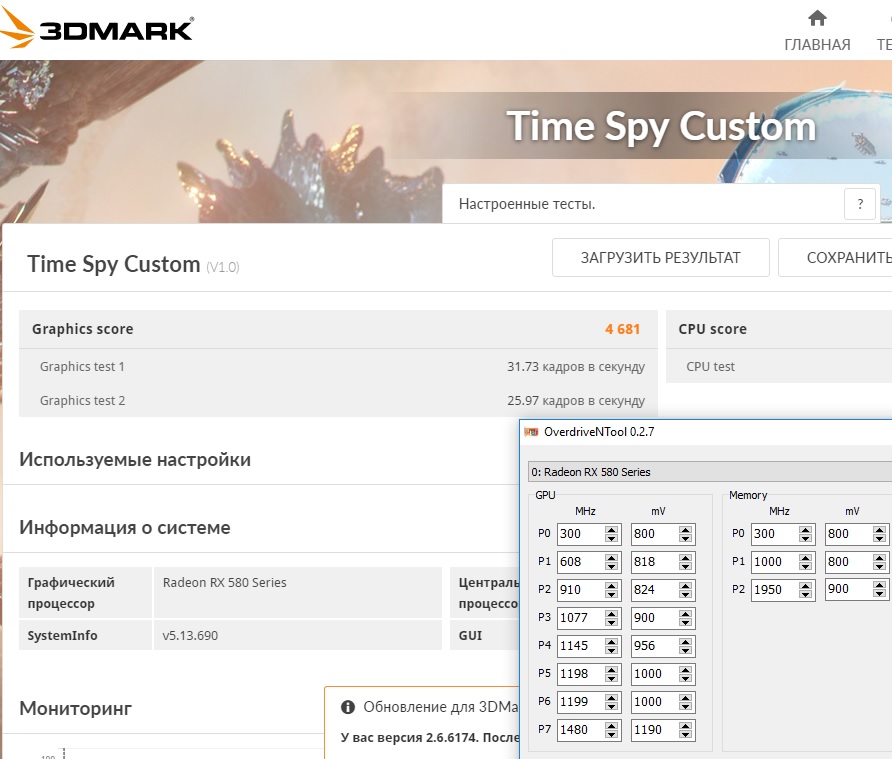This screenshot has height=759, width=892.
Task: Click the 3DMark logo
Action: [97, 30]
